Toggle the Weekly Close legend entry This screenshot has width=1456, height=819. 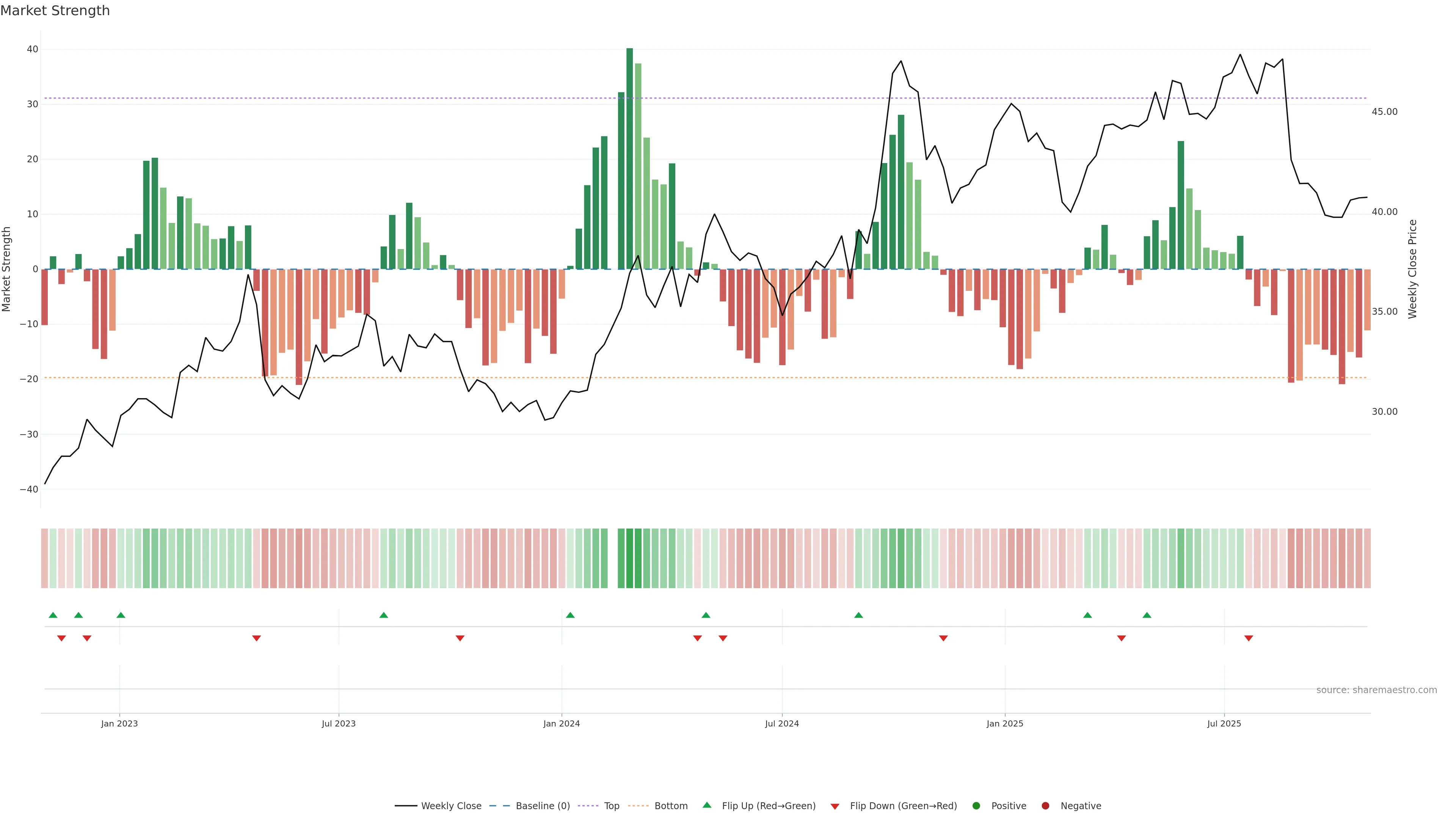[450, 805]
